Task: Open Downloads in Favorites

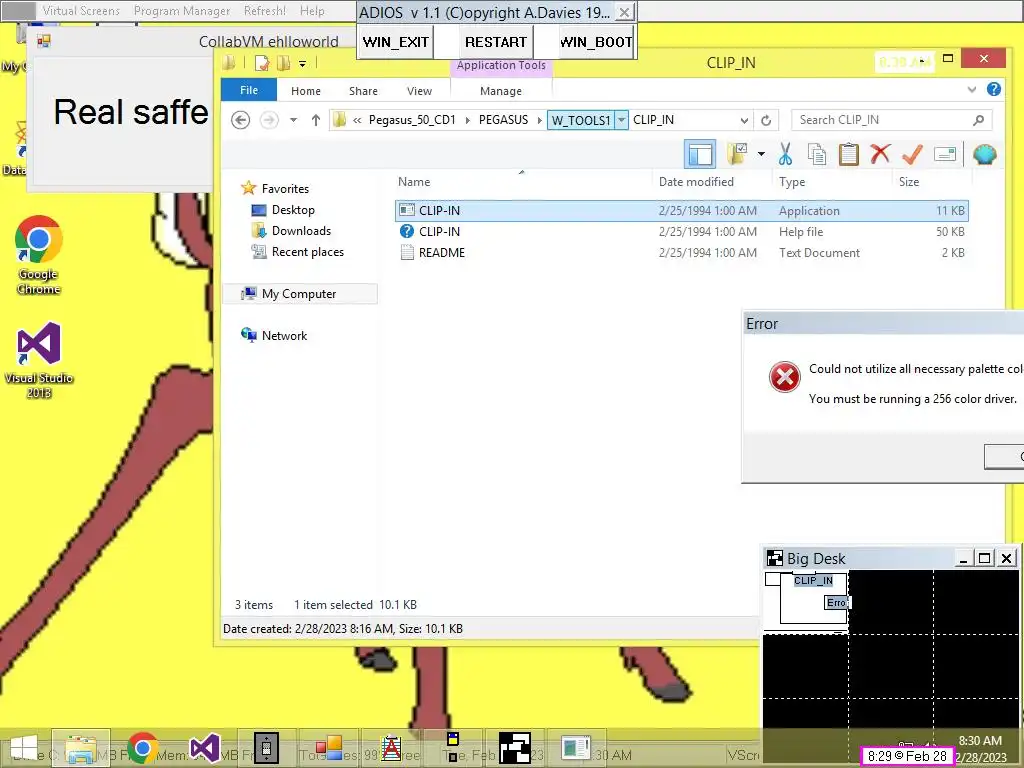Action: pos(291,231)
